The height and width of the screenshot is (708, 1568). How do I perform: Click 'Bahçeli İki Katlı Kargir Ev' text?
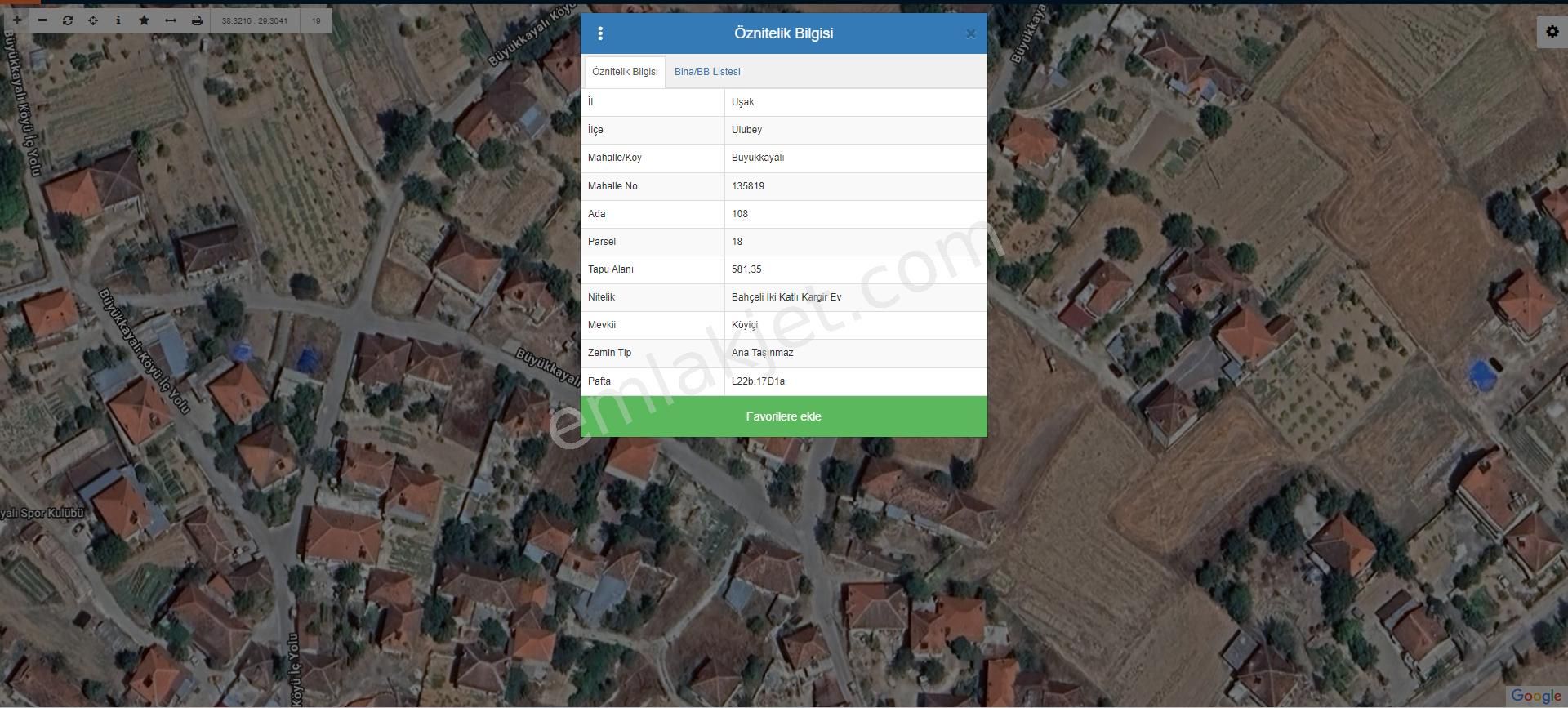pos(786,297)
